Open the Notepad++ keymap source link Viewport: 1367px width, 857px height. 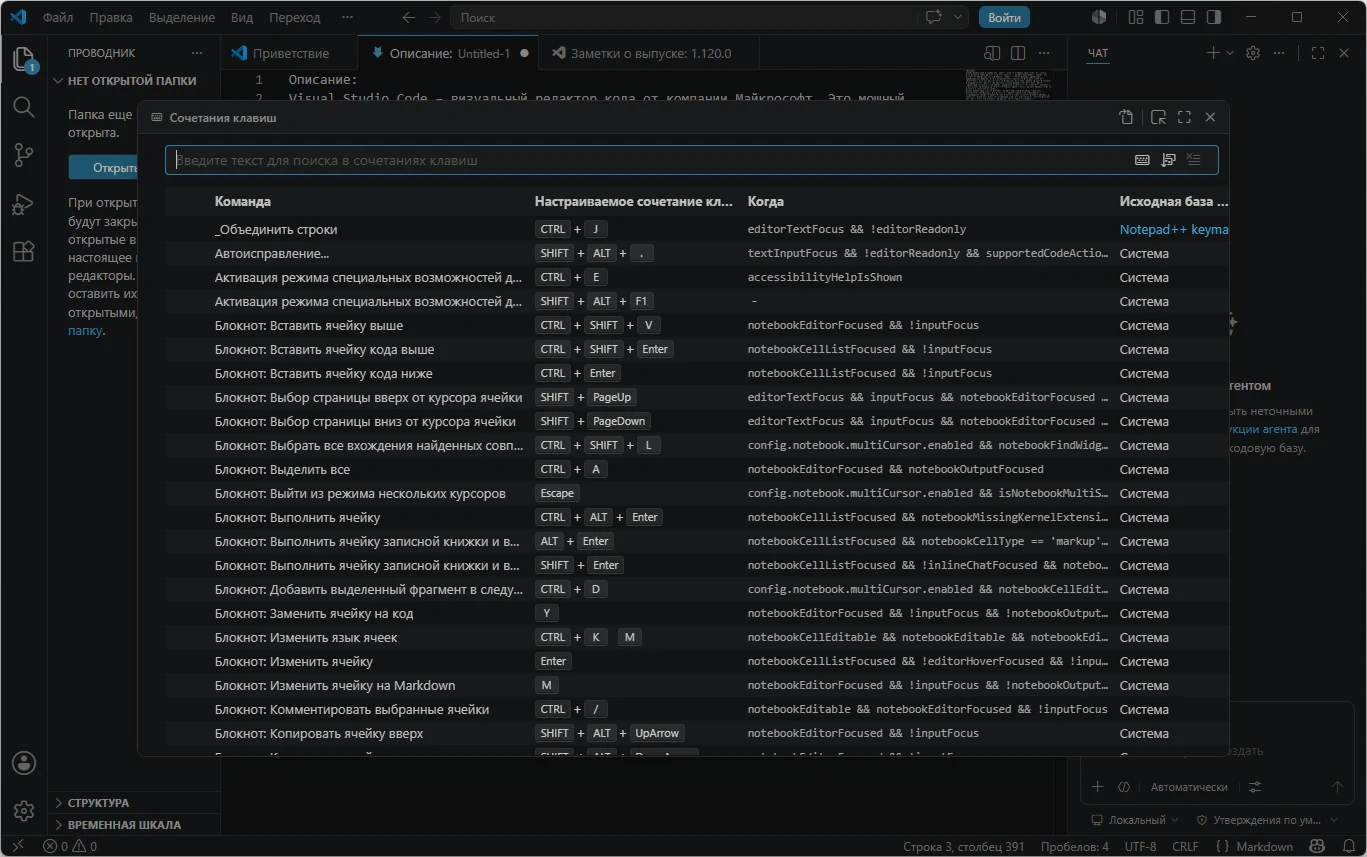click(1174, 229)
